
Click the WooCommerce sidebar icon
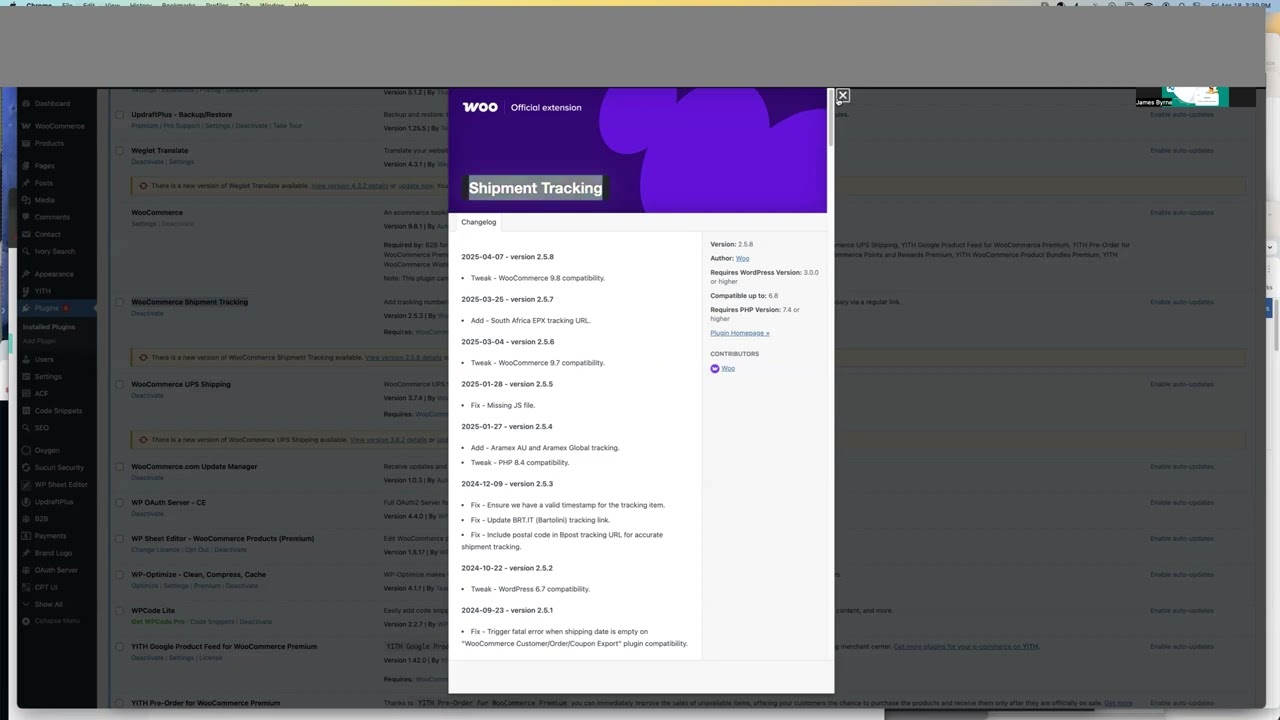tap(25, 126)
